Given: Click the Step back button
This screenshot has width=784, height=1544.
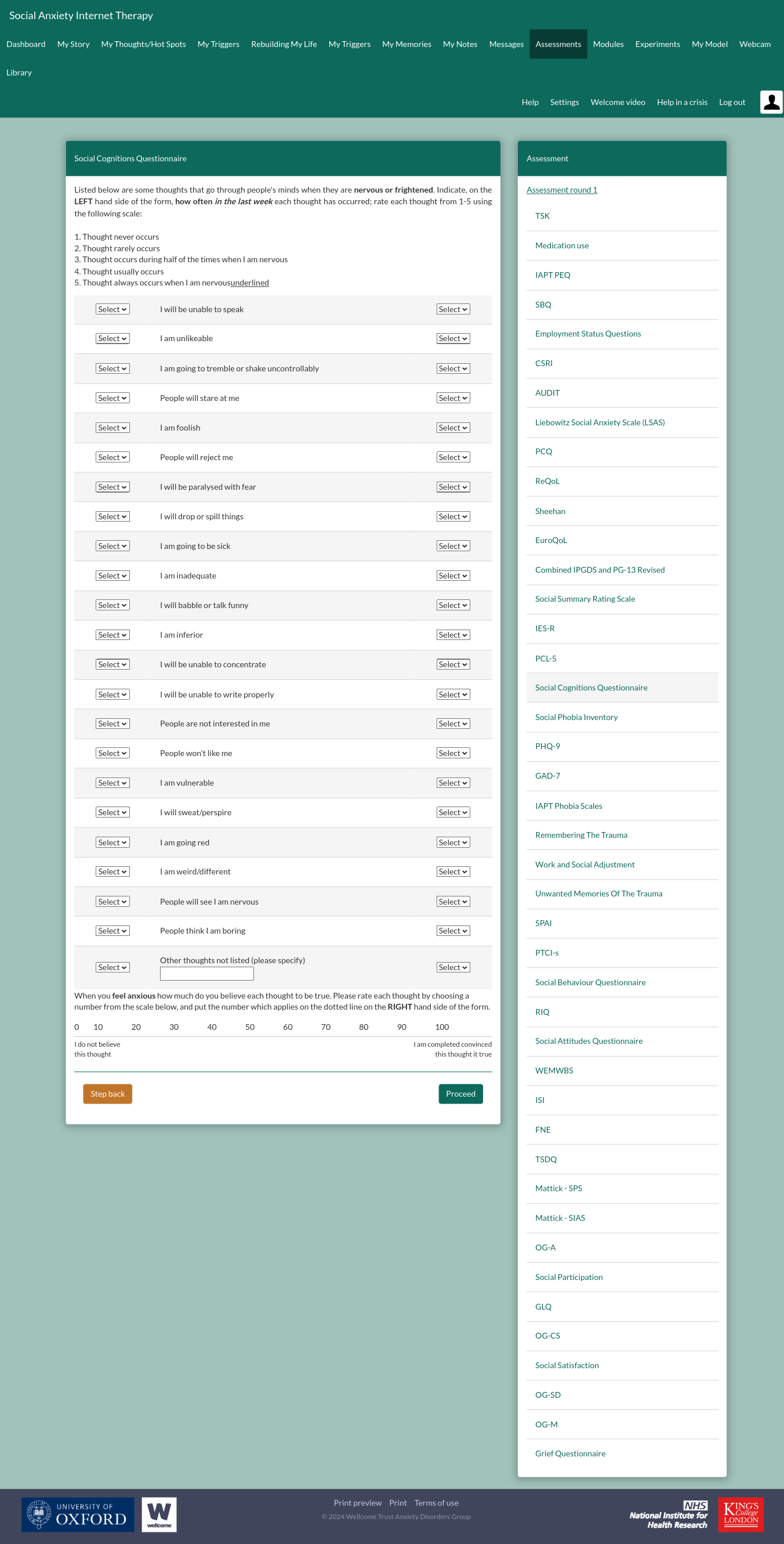Looking at the screenshot, I should (x=107, y=1094).
